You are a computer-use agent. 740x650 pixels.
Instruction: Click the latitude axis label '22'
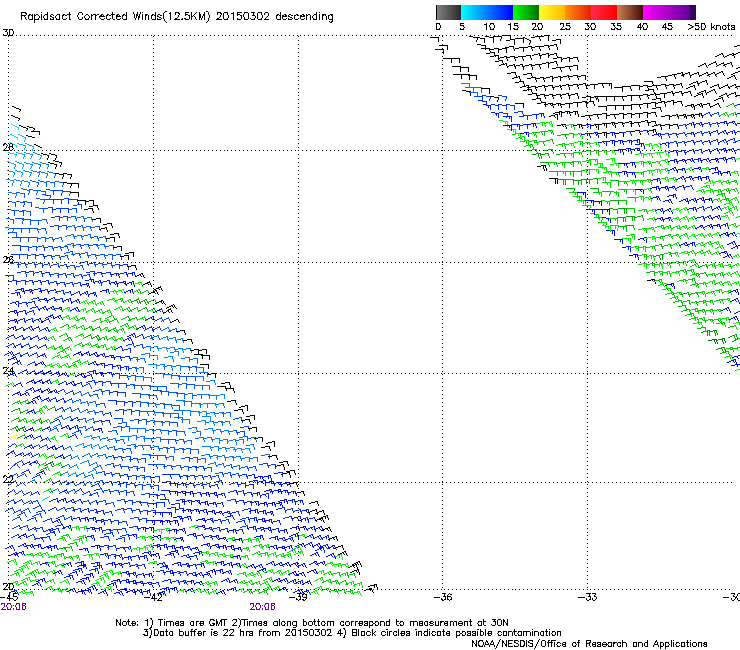8,480
